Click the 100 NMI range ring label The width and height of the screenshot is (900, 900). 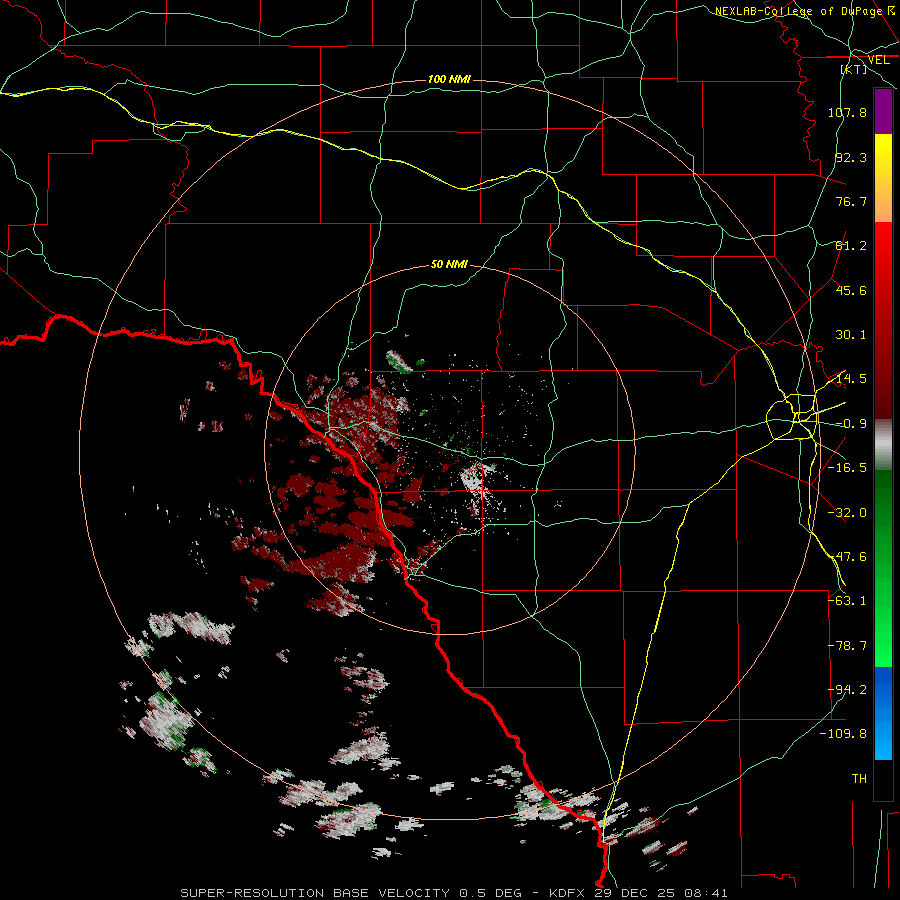click(x=449, y=79)
